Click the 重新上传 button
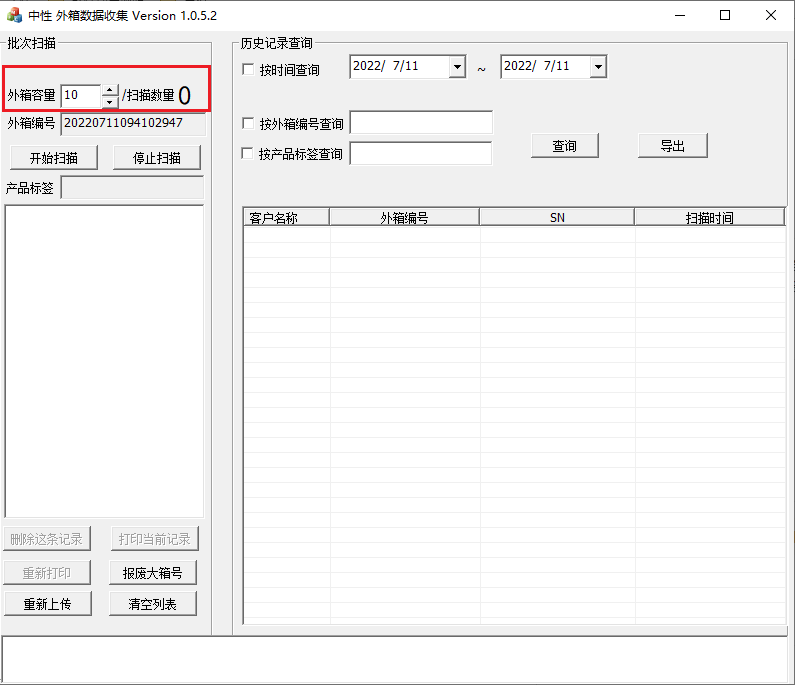The image size is (795, 685). (48, 603)
